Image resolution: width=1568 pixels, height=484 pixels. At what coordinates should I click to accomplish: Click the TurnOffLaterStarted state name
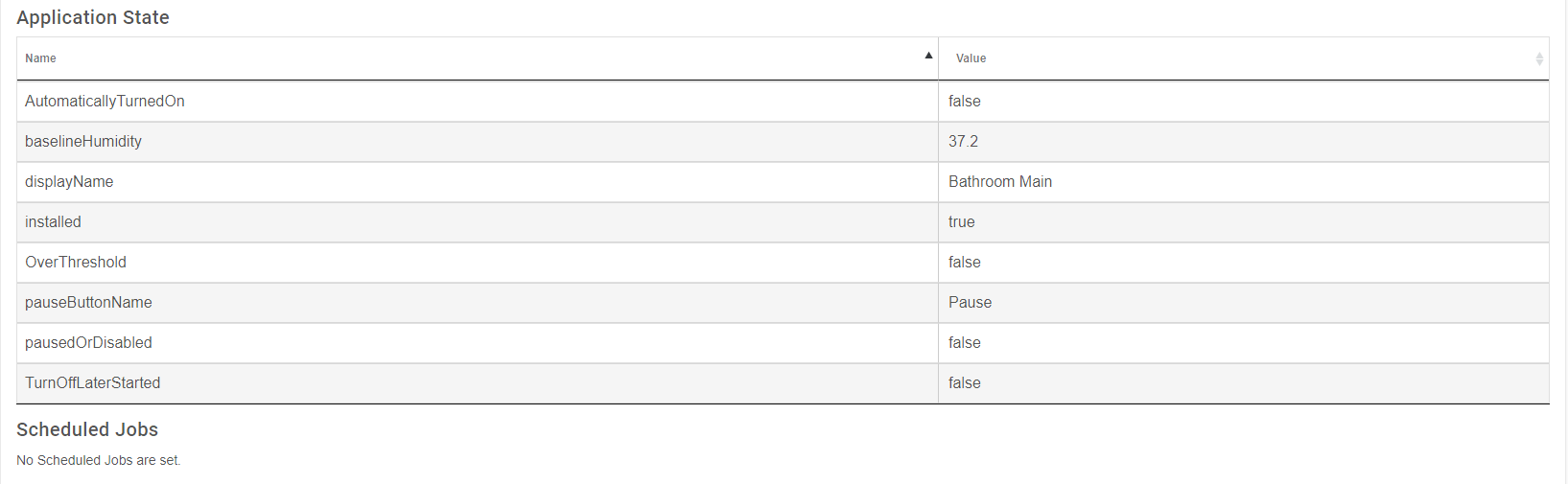coord(92,383)
